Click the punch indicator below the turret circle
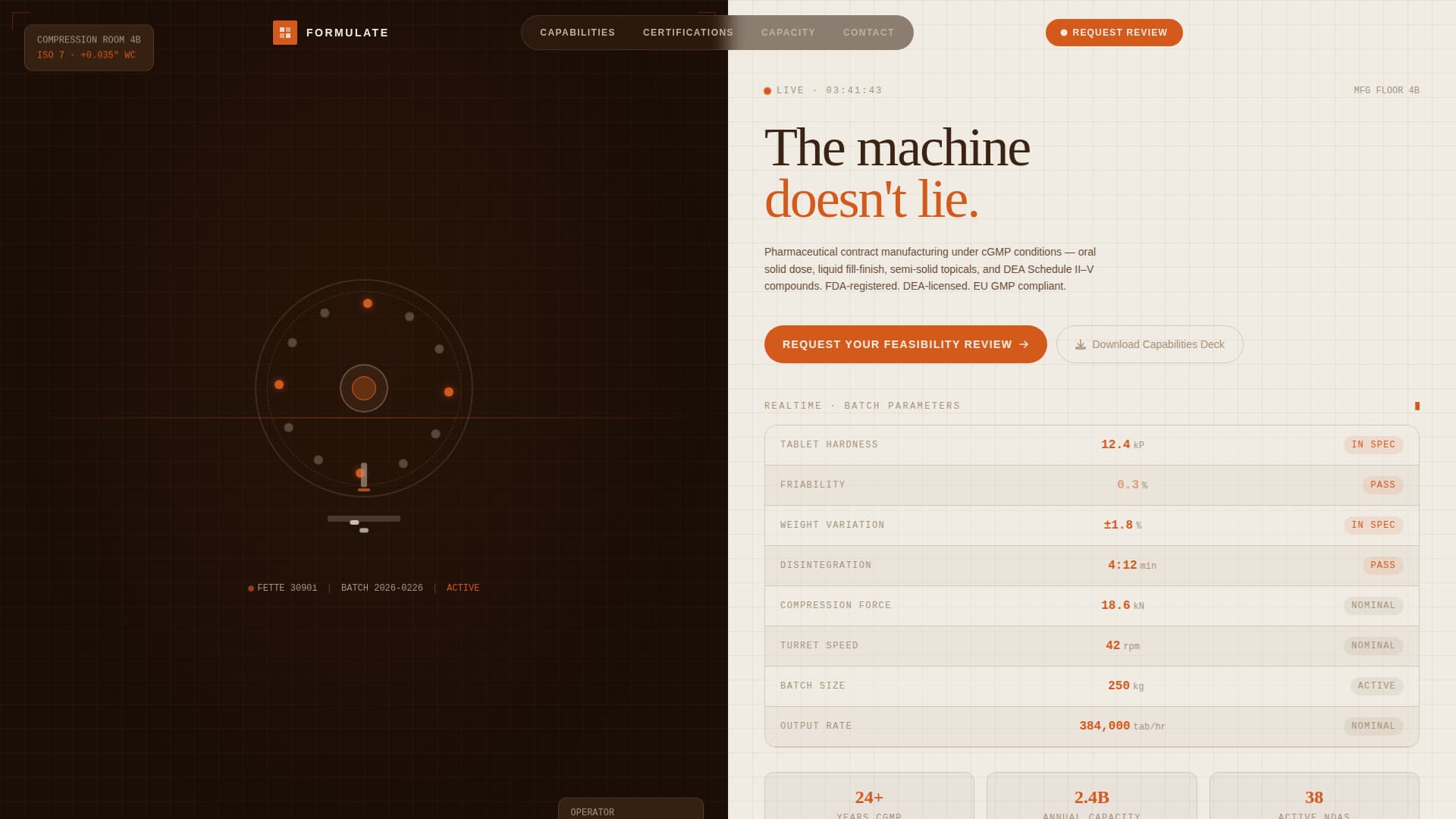 363,473
